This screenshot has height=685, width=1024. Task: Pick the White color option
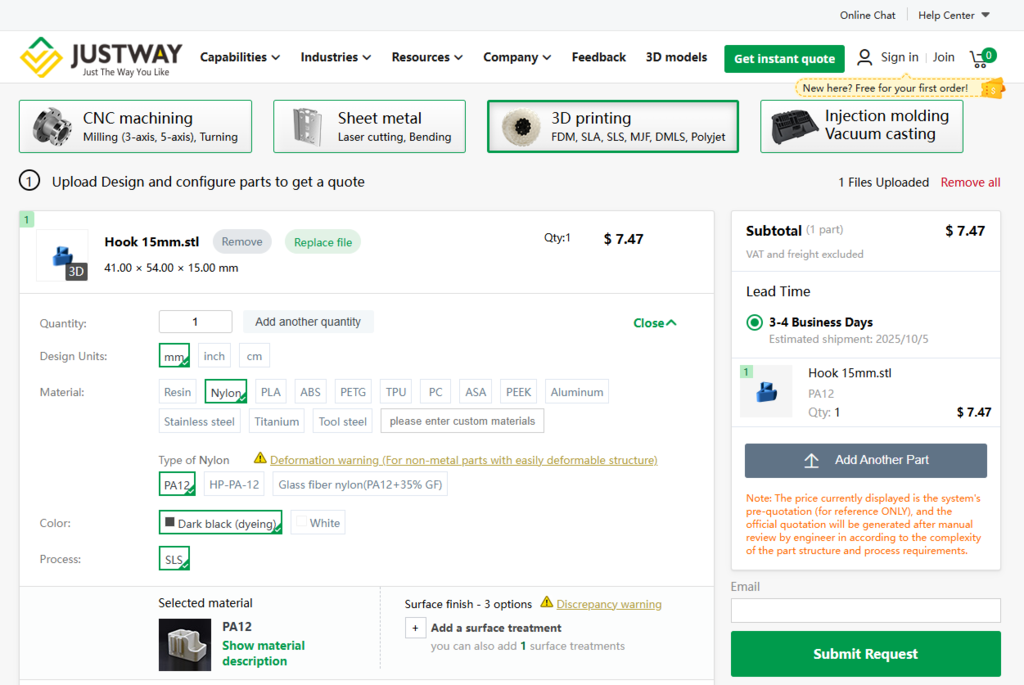click(x=316, y=523)
